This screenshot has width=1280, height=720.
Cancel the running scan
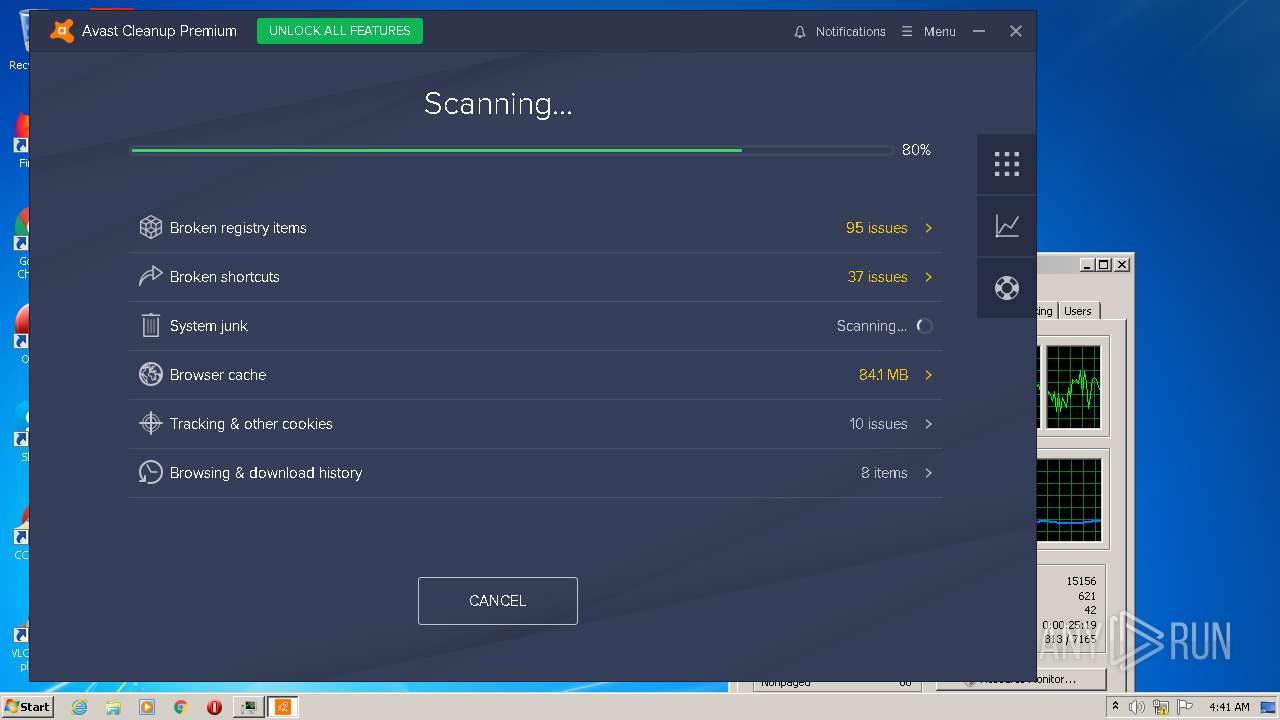point(498,601)
